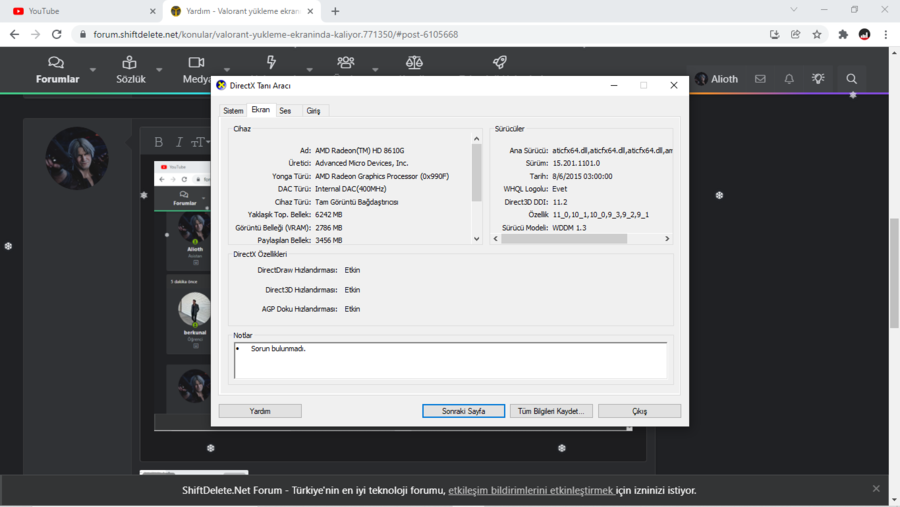Viewport: 900px width, 507px height.
Task: Expand the Forumlar dropdown arrow
Action: [92, 70]
